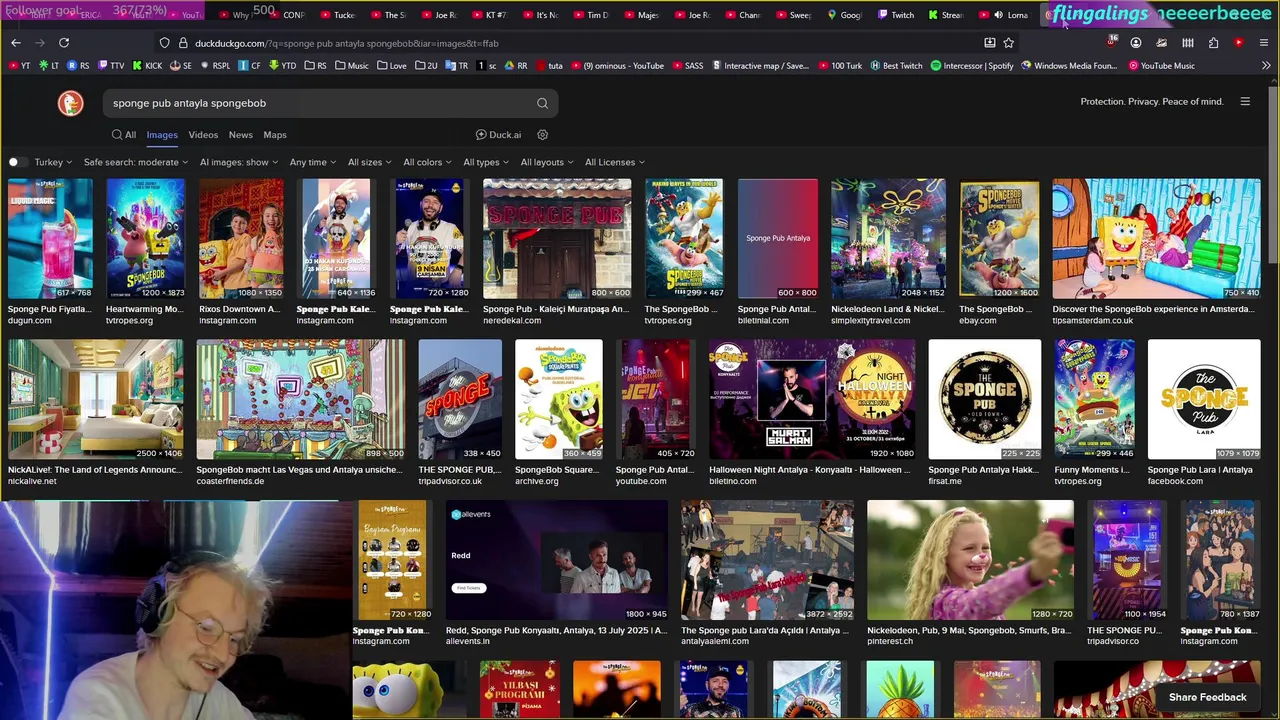Open the SASS bookmark
This screenshot has width=1280, height=720.
(x=687, y=66)
